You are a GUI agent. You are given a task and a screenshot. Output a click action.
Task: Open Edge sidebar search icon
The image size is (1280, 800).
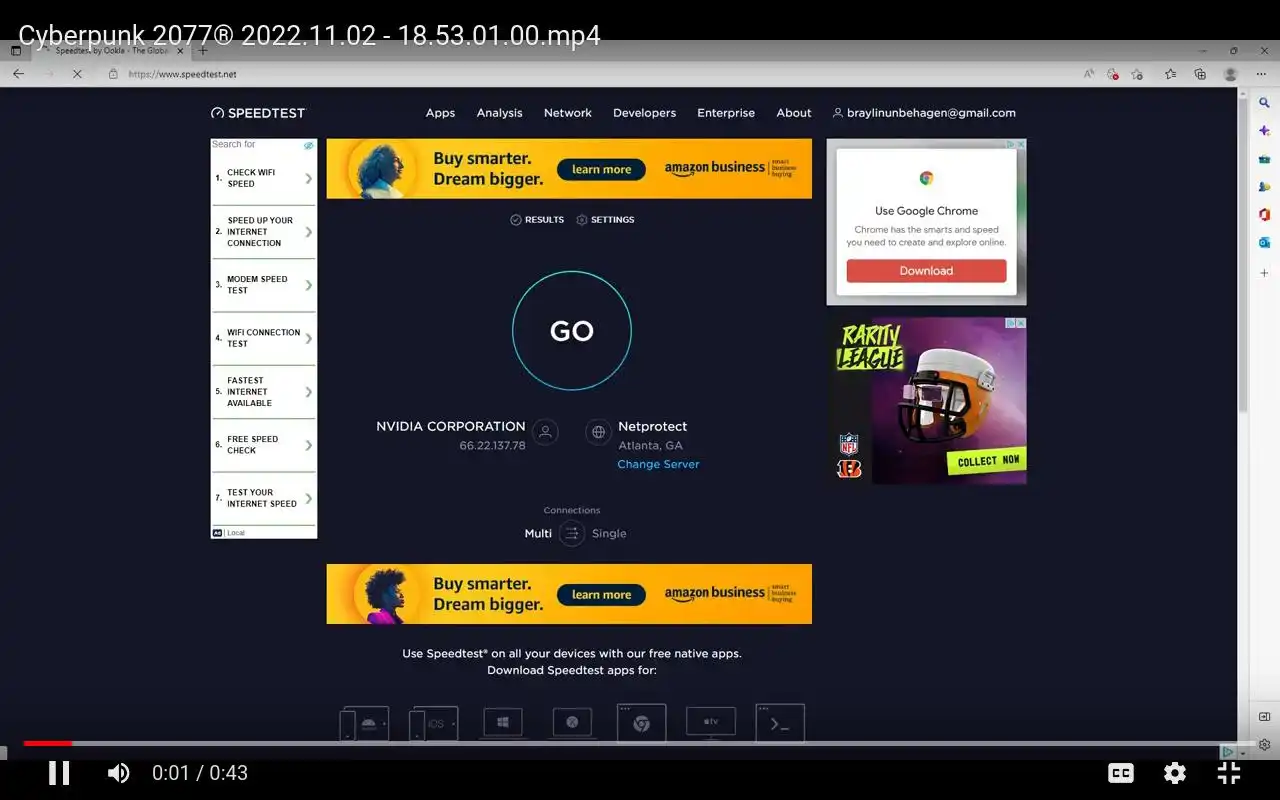[x=1264, y=102]
